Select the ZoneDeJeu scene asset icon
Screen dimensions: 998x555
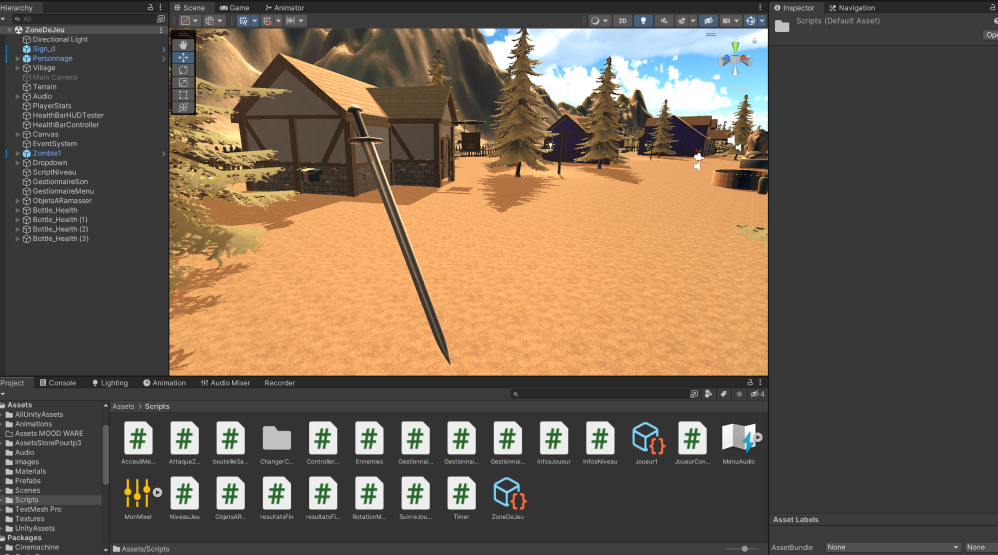[508, 492]
